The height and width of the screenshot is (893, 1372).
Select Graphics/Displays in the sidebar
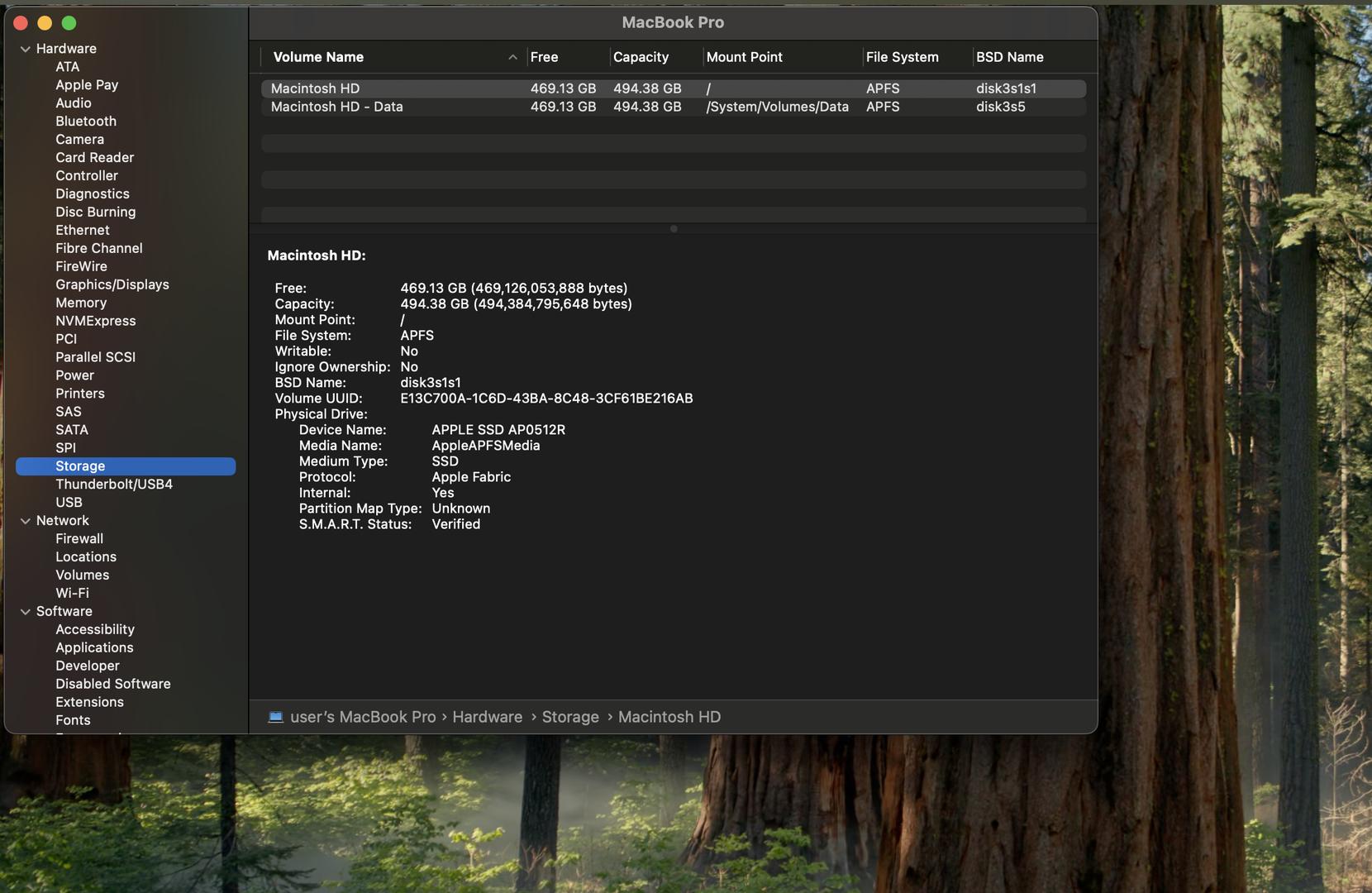click(112, 285)
